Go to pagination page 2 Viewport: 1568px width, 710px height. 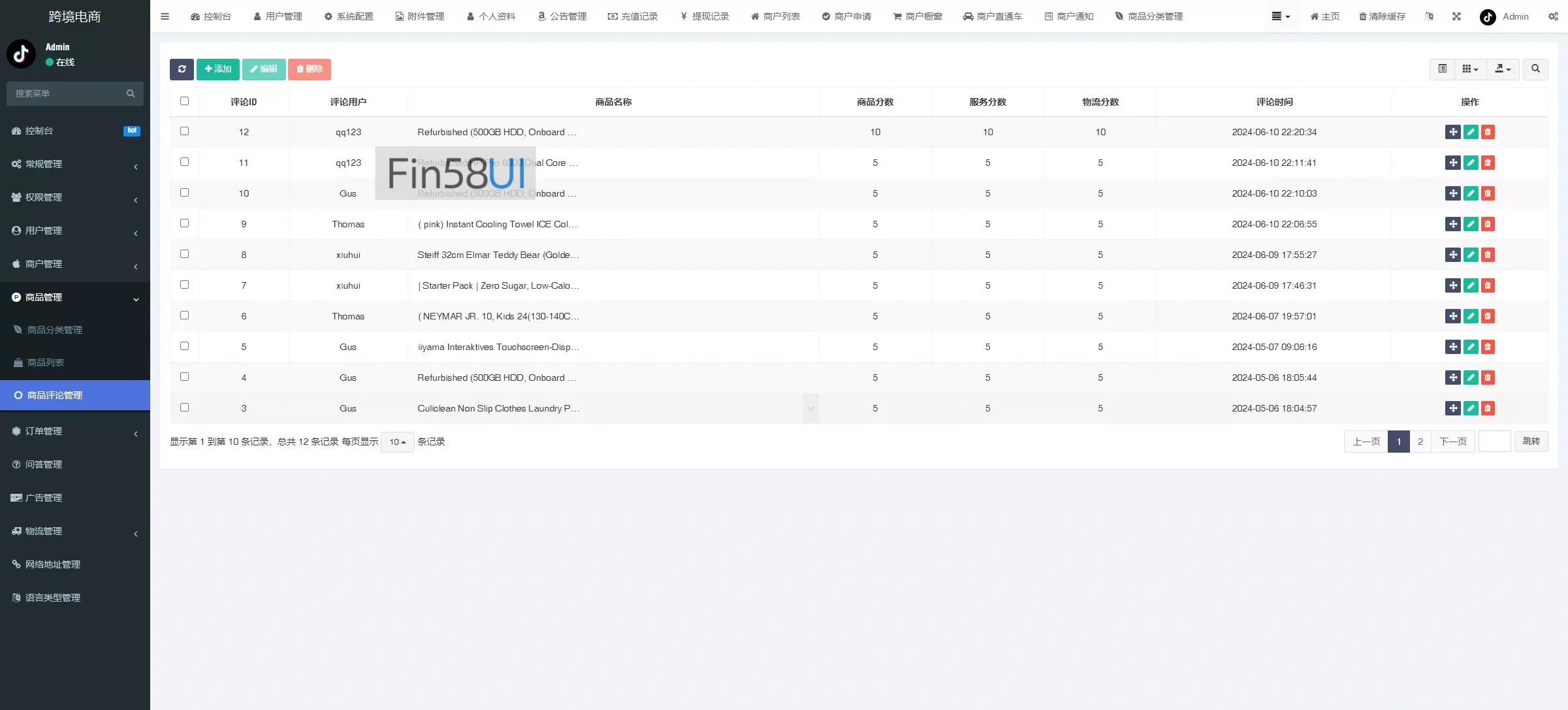click(1420, 442)
